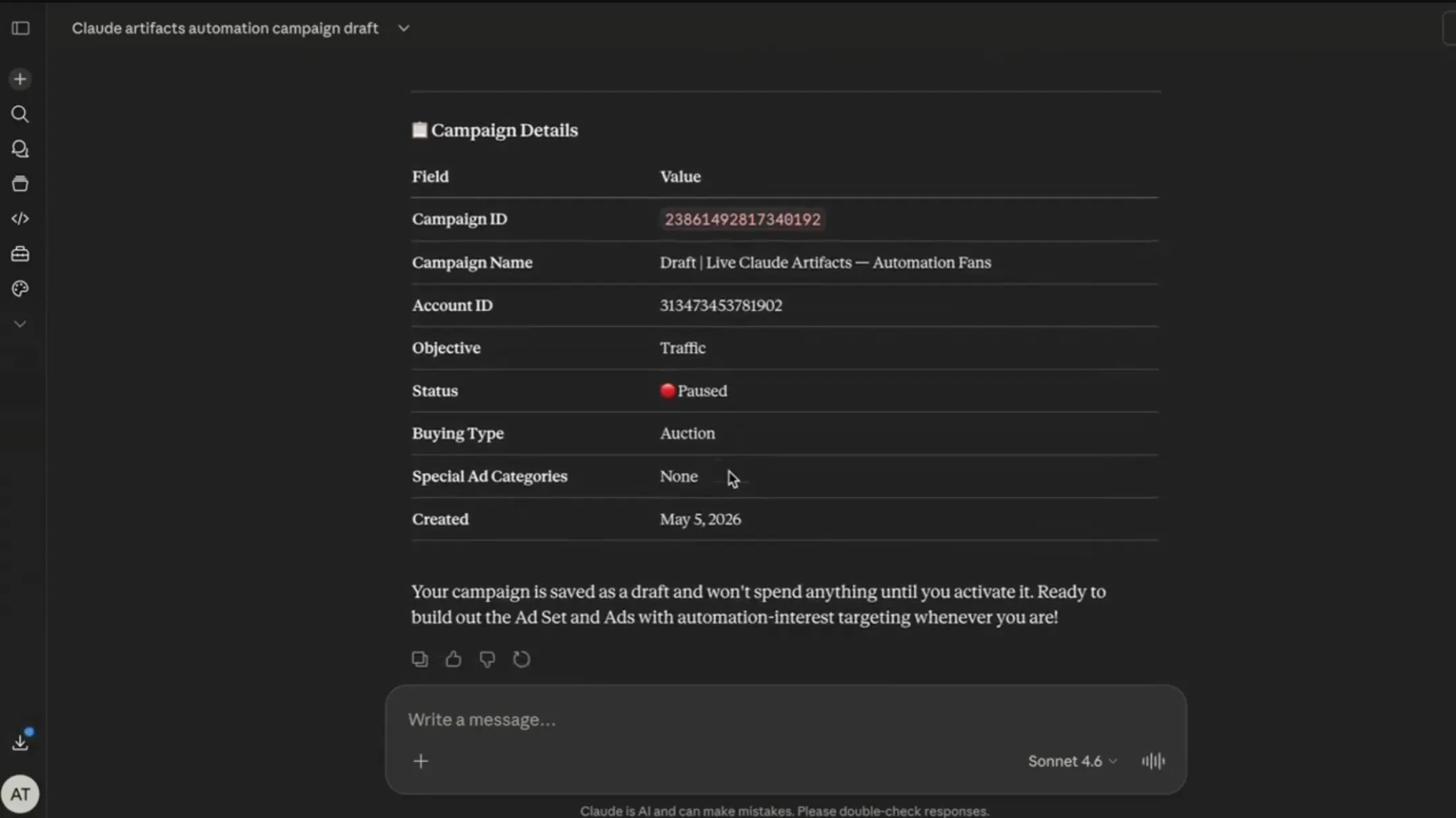Open the toolbox briefcase icon

tap(20, 254)
